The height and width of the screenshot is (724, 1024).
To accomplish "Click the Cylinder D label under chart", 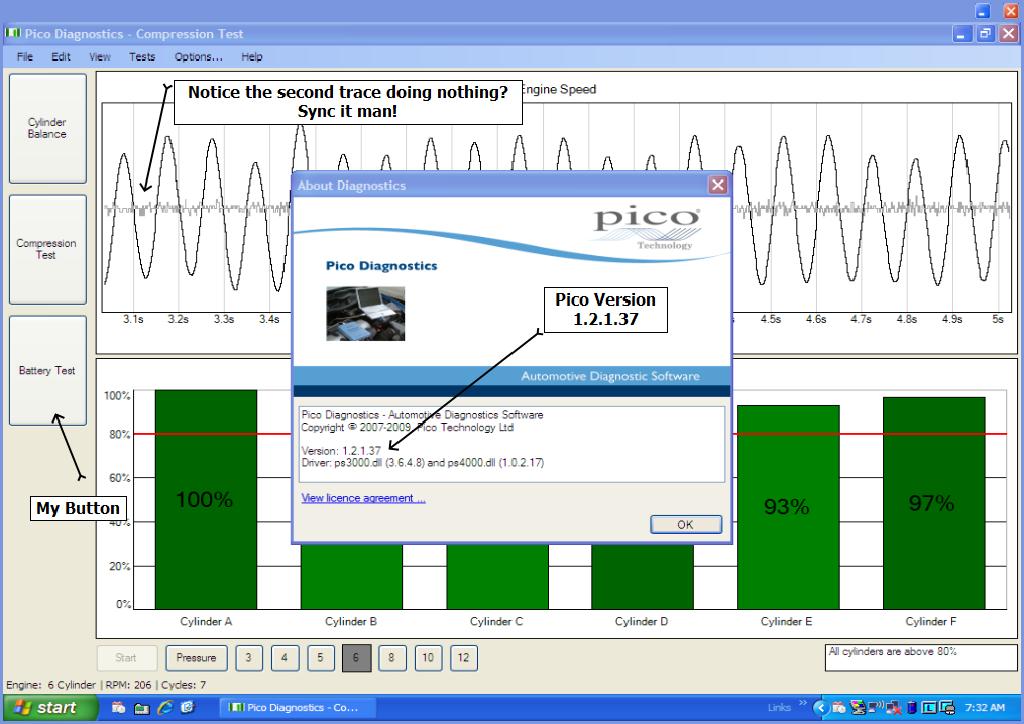I will pyautogui.click(x=641, y=622).
